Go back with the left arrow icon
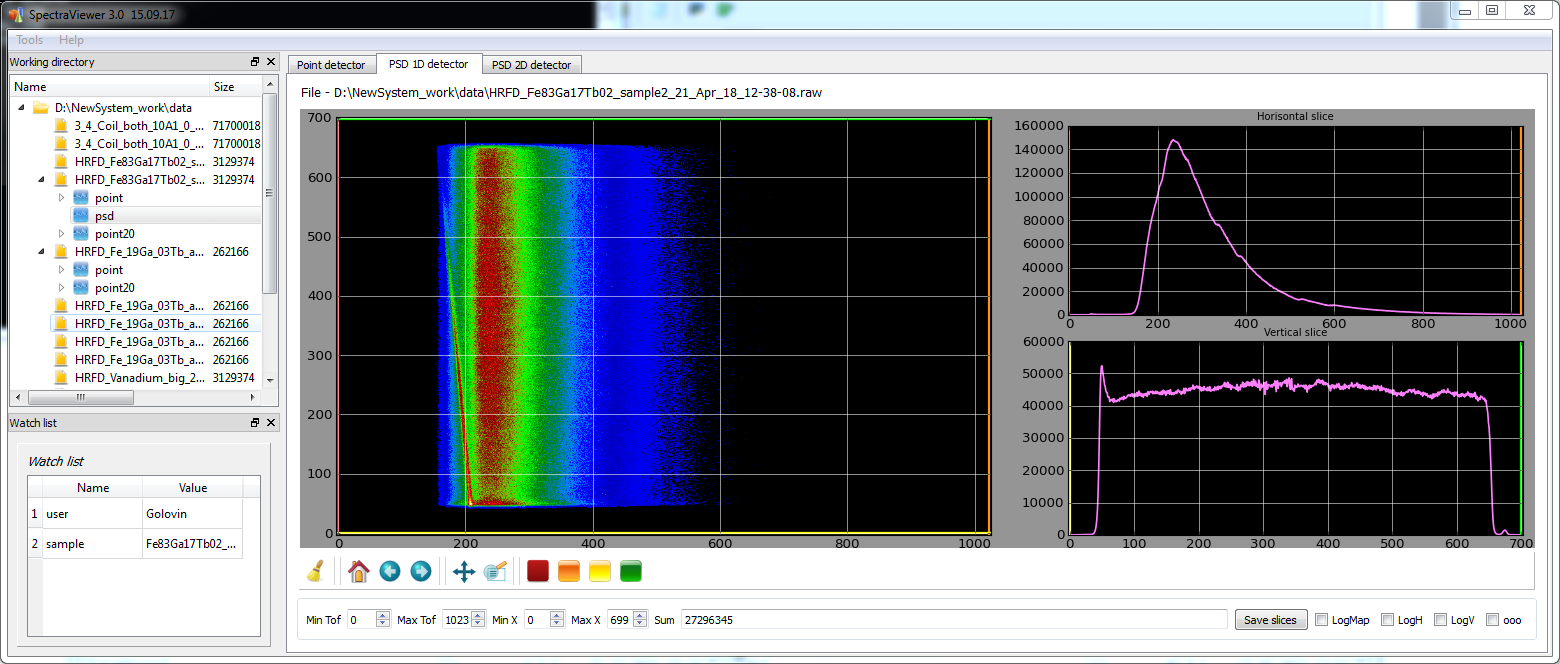 coord(390,571)
